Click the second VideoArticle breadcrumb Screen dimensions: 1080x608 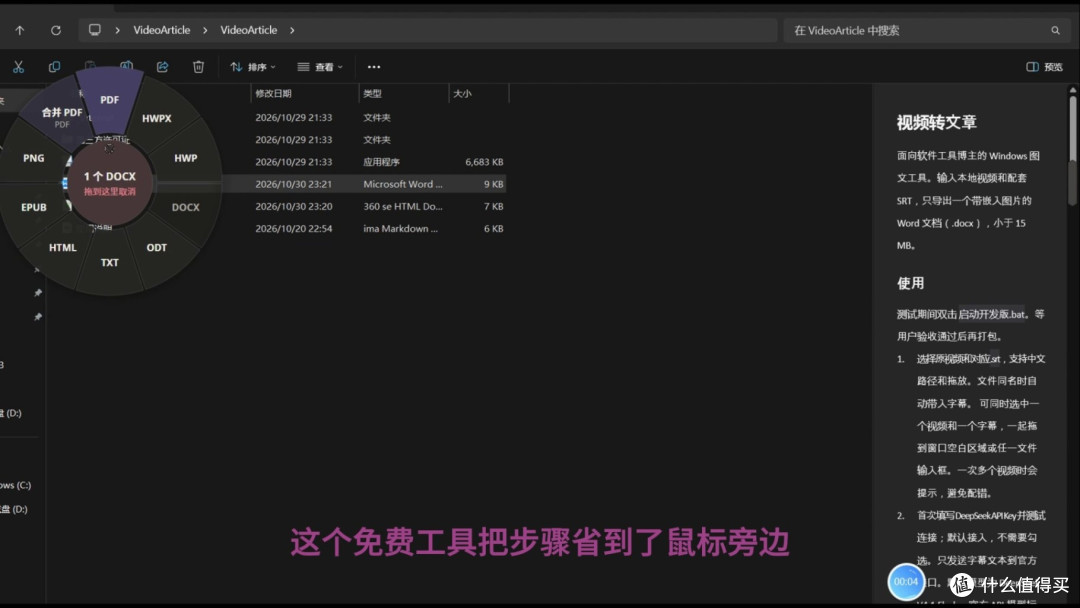pyautogui.click(x=249, y=30)
